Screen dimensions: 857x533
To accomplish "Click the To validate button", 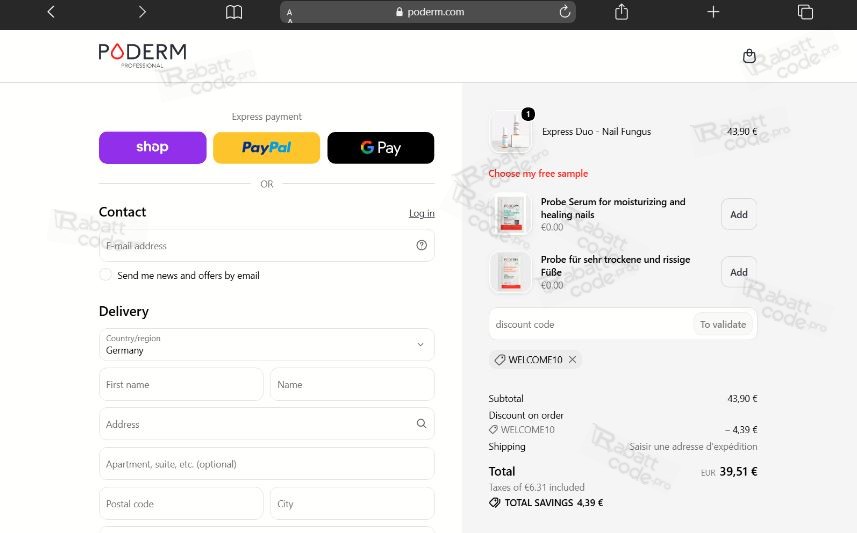I will (x=723, y=324).
